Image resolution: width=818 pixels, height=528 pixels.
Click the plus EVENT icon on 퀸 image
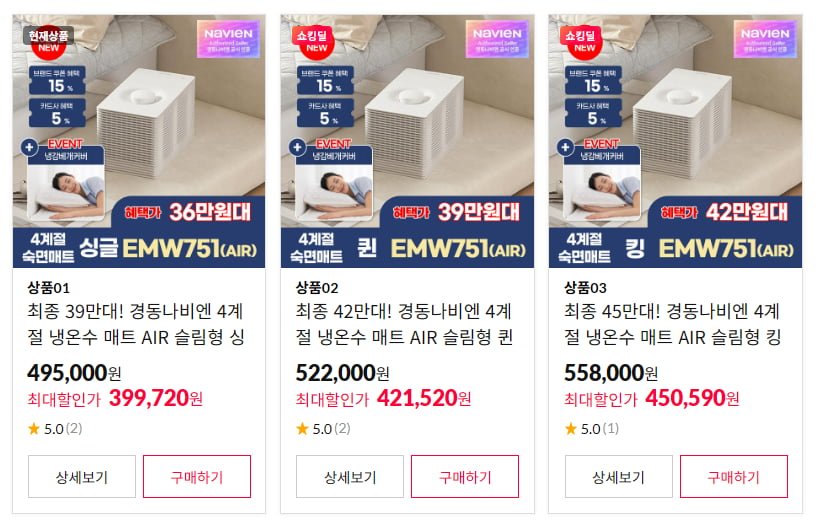297,148
